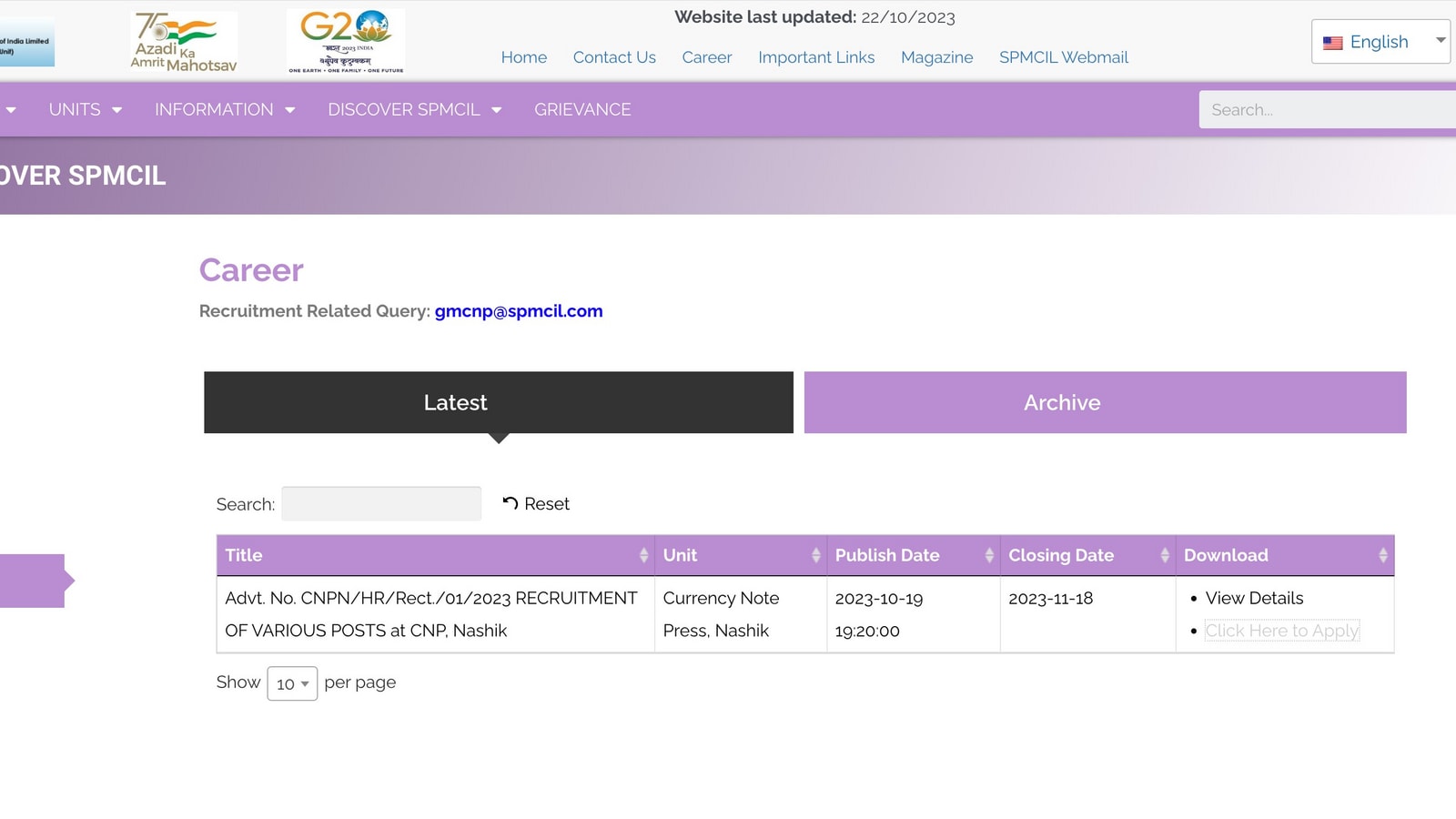Viewport: 1456px width, 819px height.
Task: Click Here to Apply link
Action: tap(1282, 631)
